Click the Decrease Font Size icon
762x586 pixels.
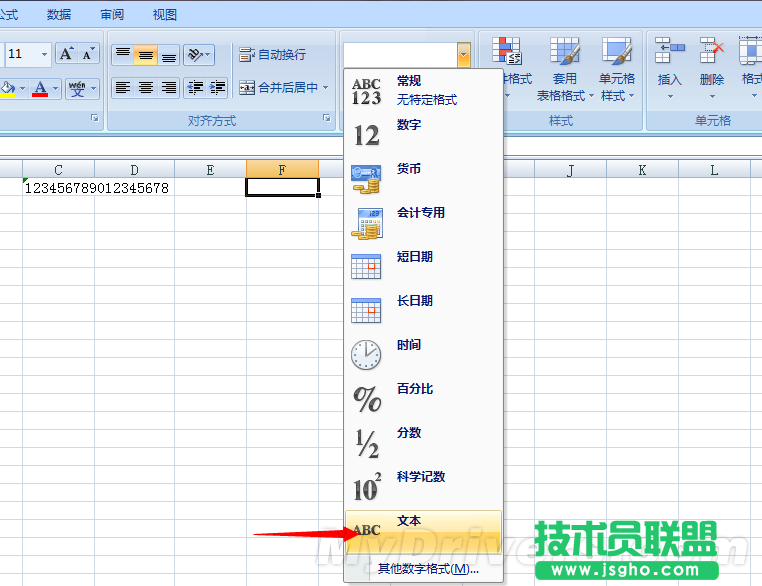(88, 54)
